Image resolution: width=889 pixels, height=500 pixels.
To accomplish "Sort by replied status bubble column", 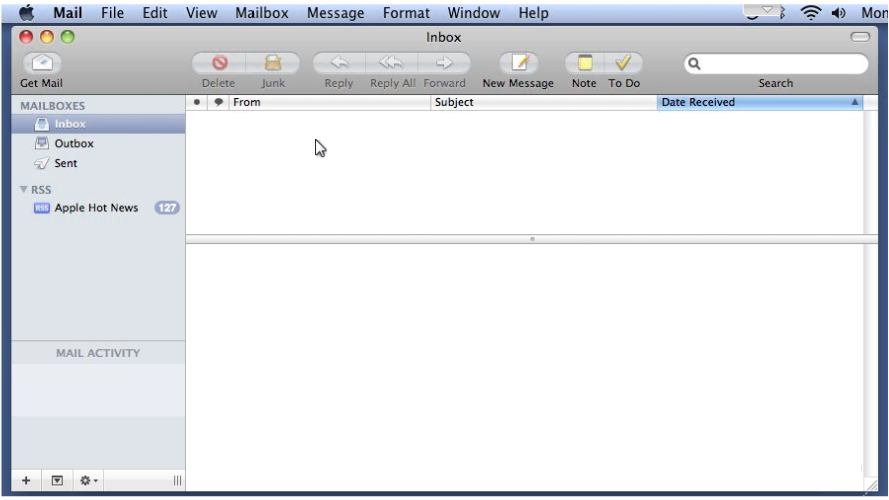I will [x=218, y=102].
